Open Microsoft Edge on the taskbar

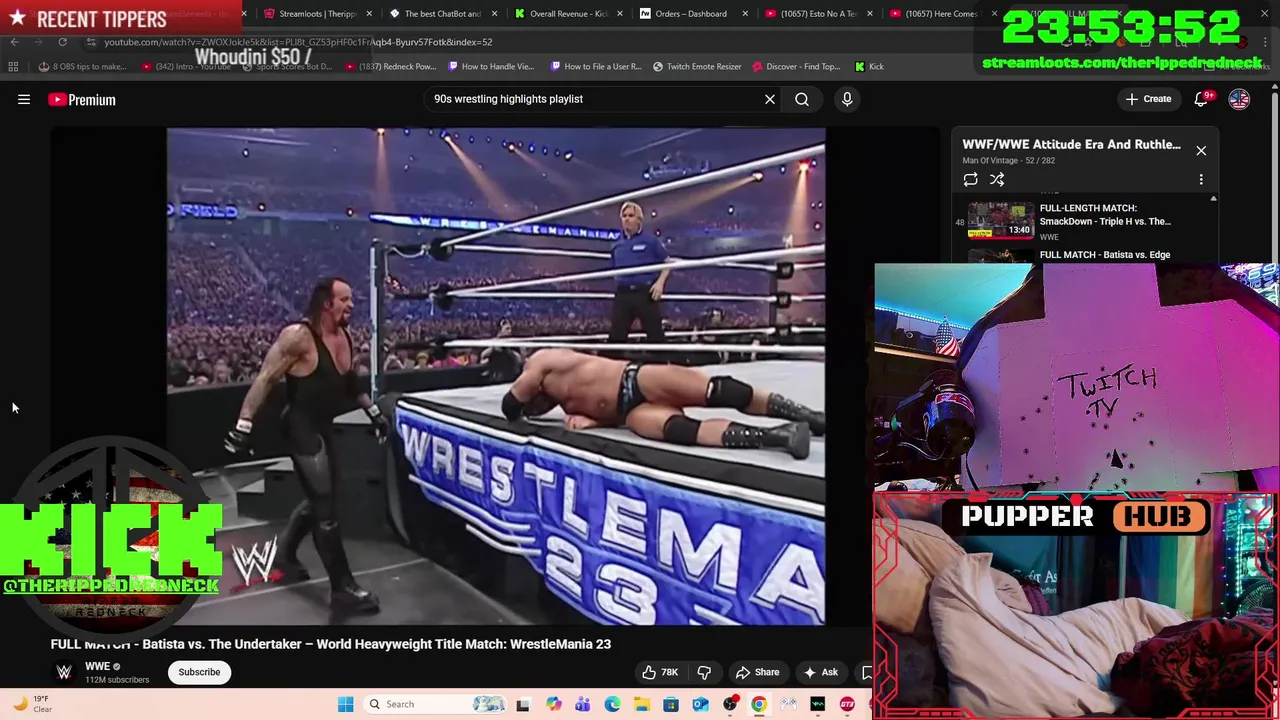pos(612,704)
